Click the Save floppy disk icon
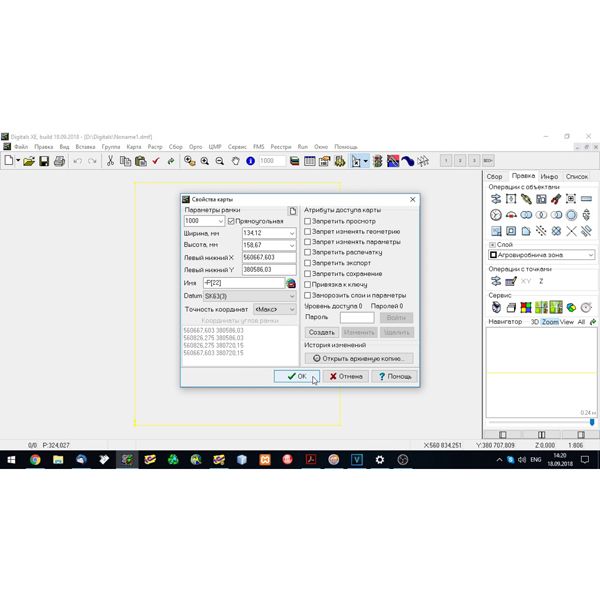This screenshot has width=600, height=600. tap(44, 161)
